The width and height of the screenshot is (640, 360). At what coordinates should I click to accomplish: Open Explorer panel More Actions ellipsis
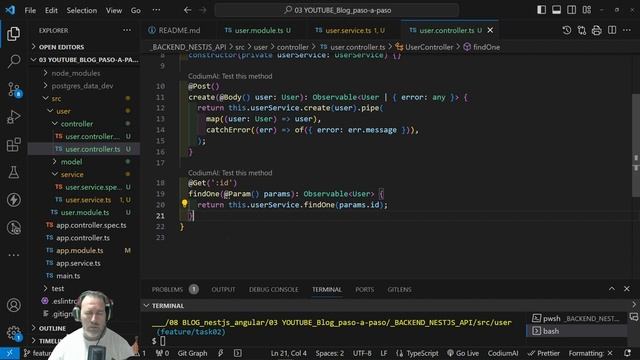[x=127, y=30]
